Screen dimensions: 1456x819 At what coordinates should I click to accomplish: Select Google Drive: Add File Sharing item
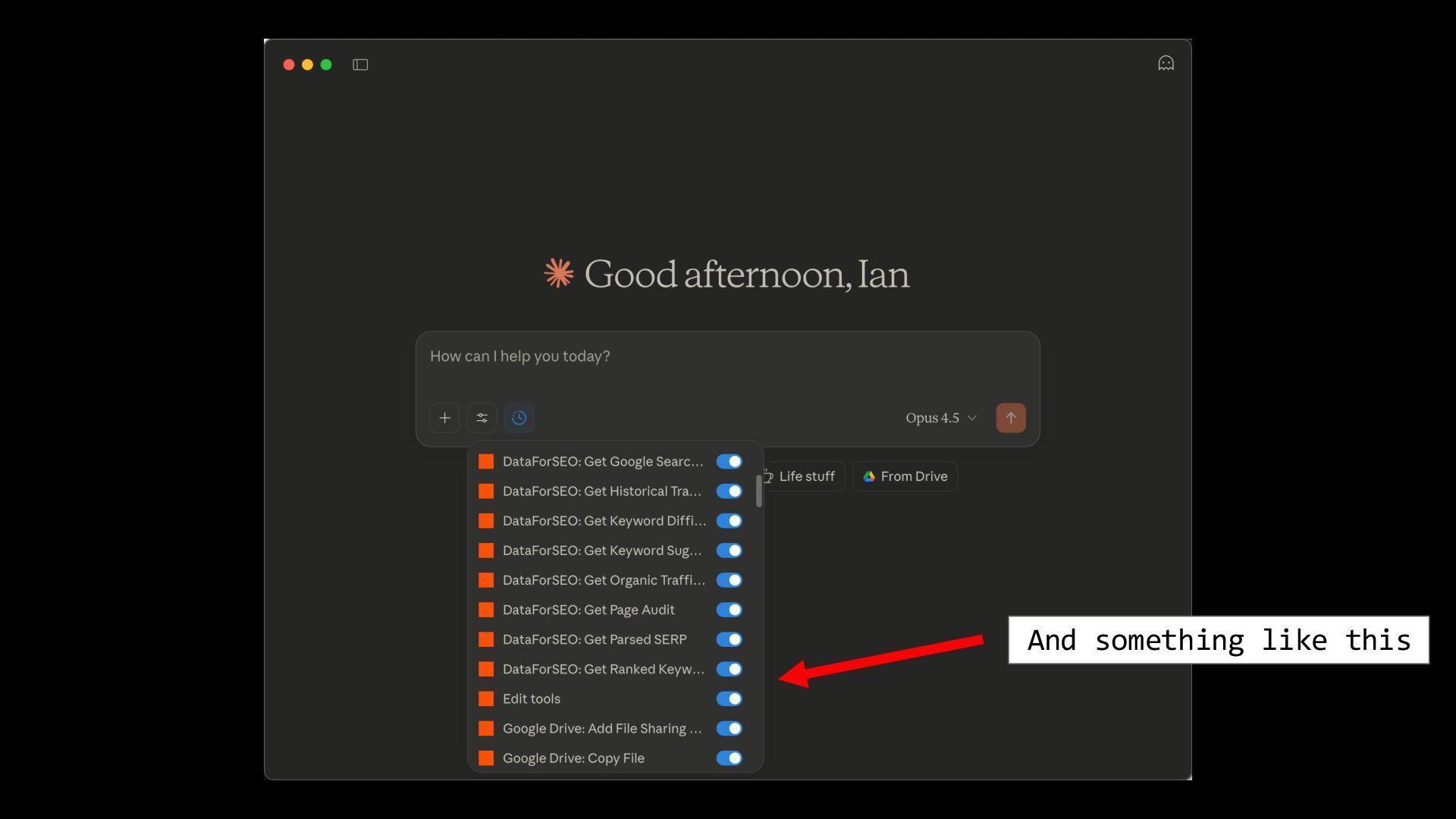click(x=602, y=729)
